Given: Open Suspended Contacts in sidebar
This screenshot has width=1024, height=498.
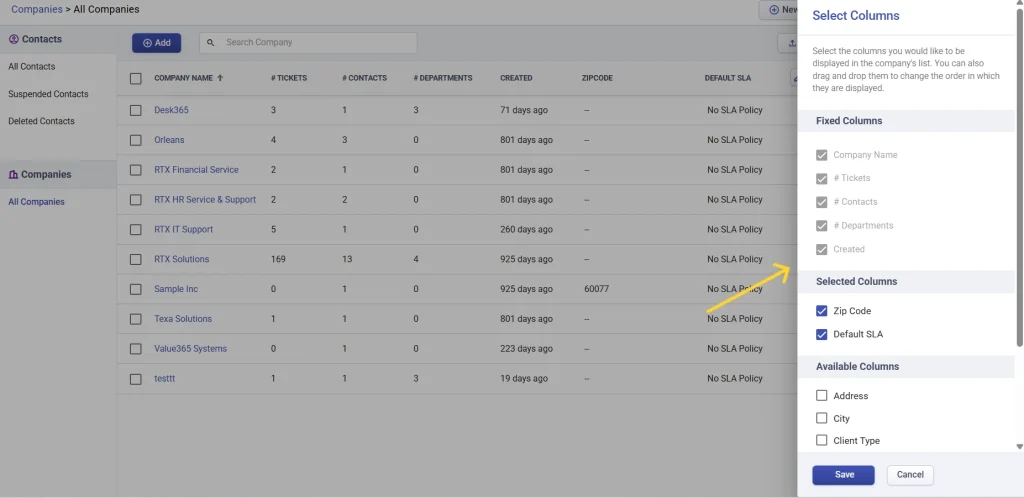Looking at the screenshot, I should pos(48,94).
